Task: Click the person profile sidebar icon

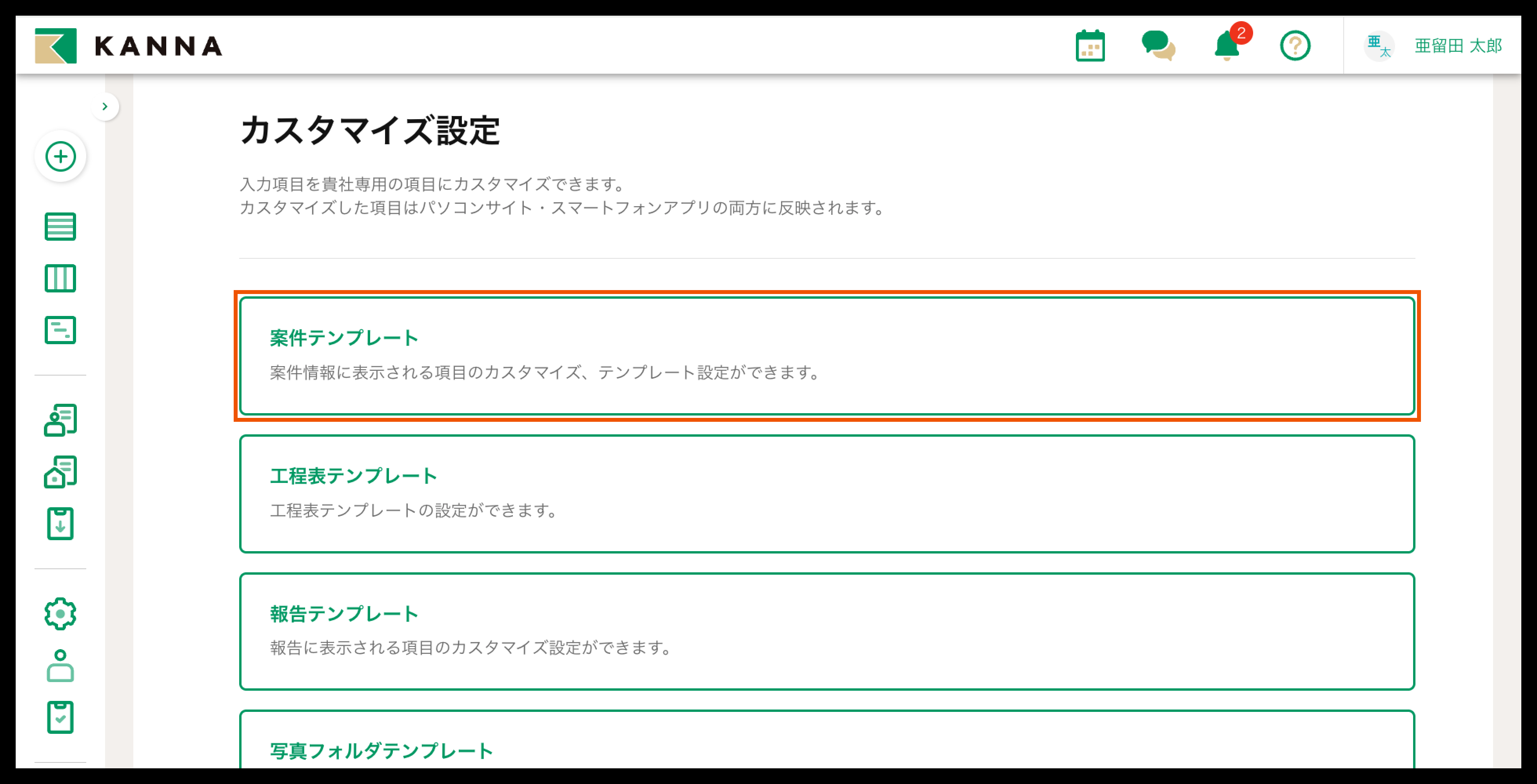Action: coord(60,665)
